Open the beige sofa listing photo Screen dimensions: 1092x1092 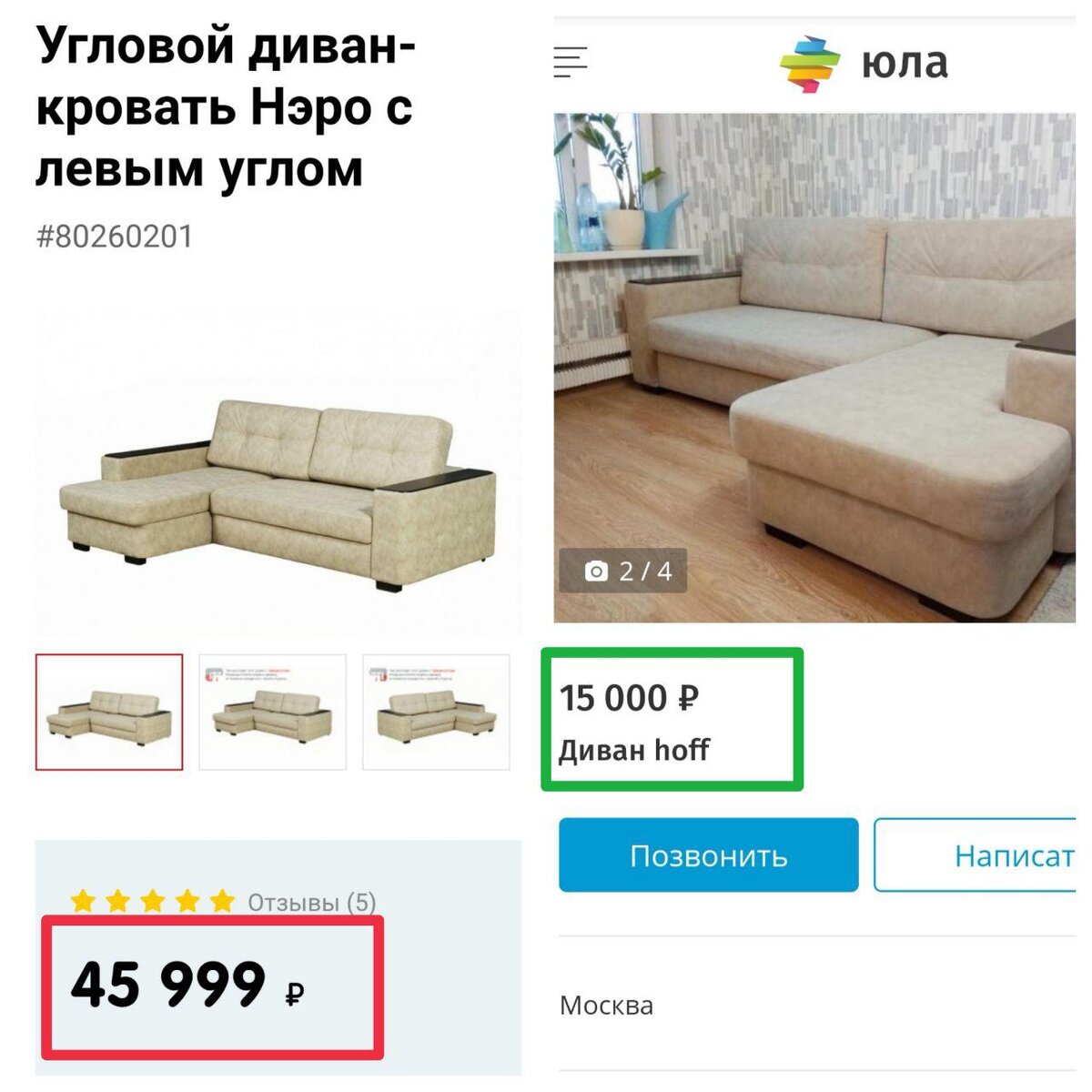(814, 368)
